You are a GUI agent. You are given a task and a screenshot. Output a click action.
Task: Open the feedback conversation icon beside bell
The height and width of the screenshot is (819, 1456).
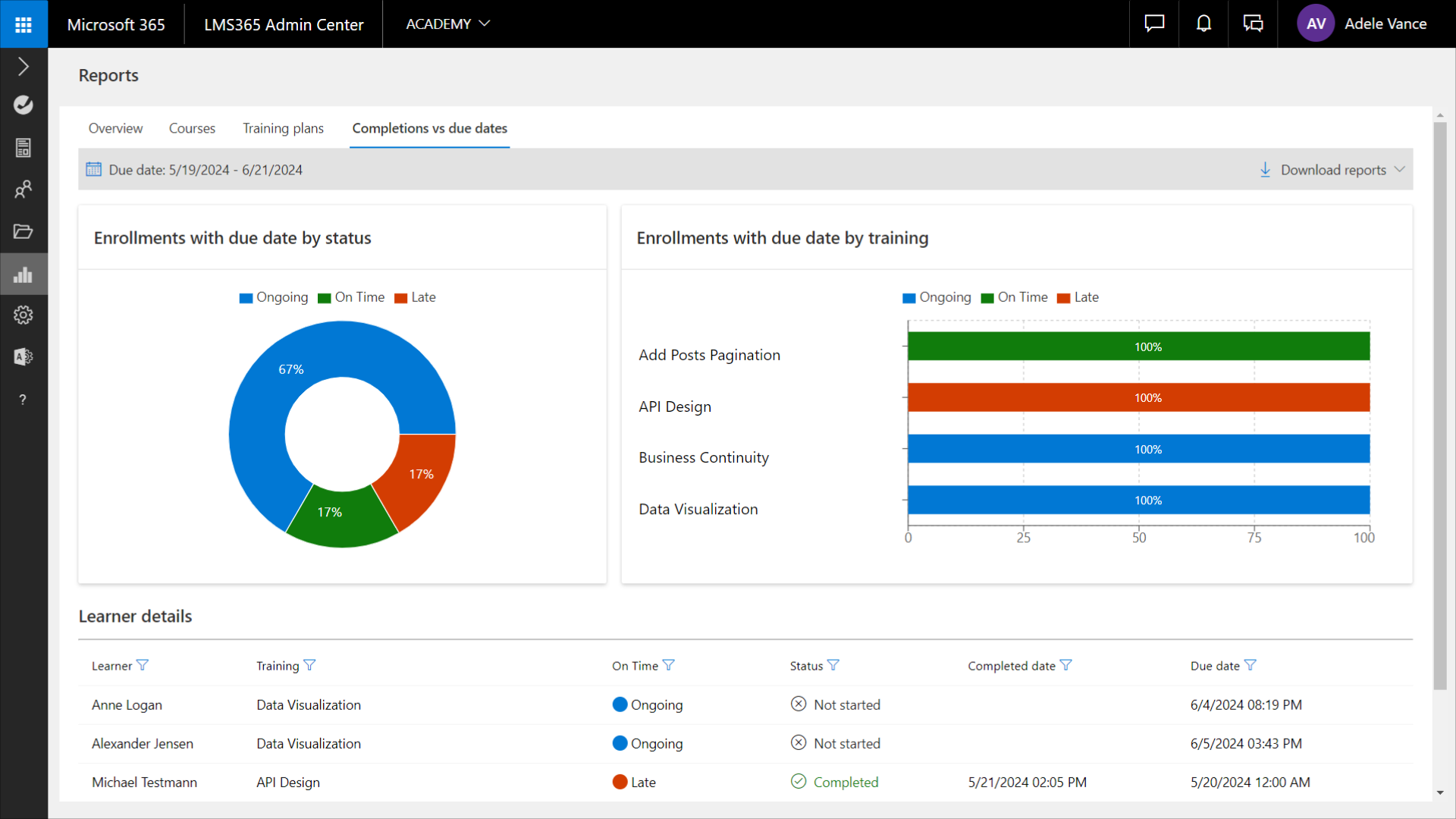(1253, 24)
